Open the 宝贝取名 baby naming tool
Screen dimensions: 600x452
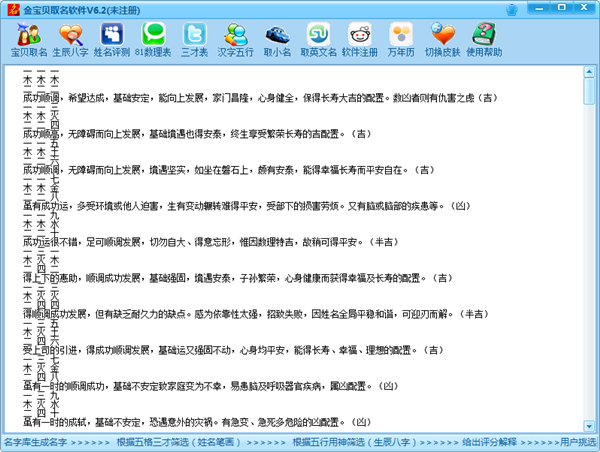coord(29,40)
